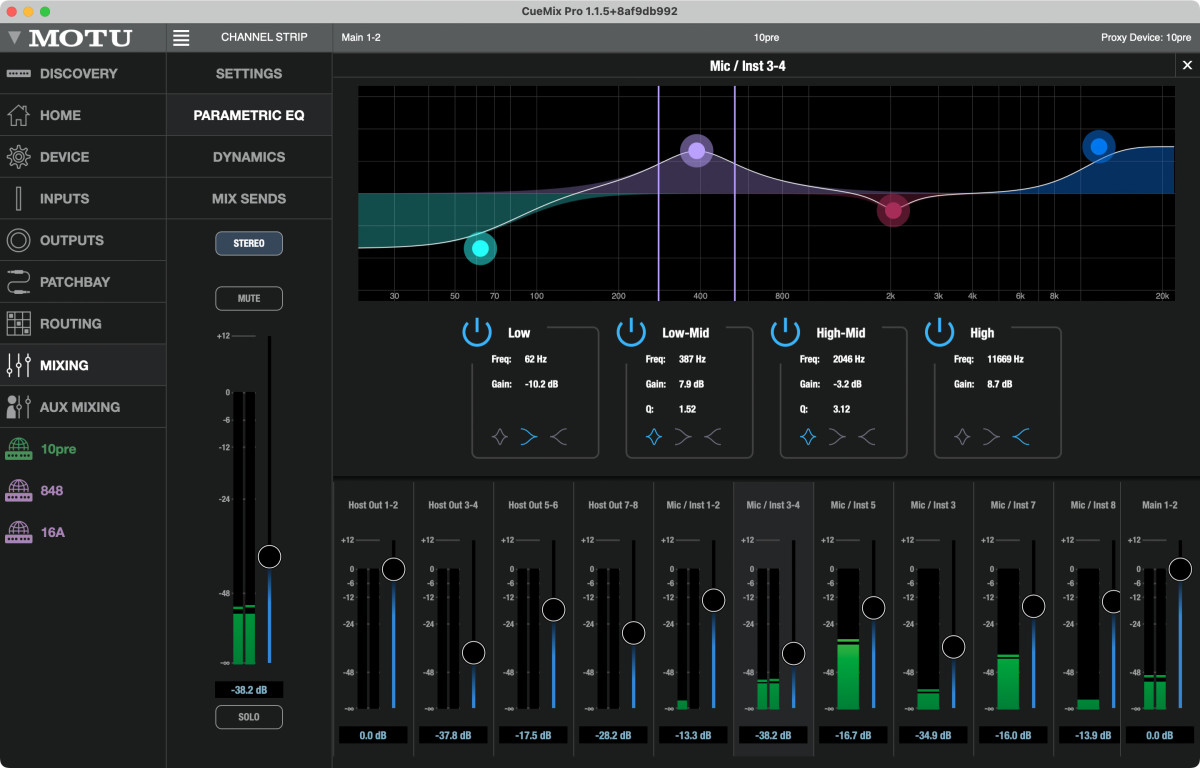Expand the MOTU logo dropdown triangle
The height and width of the screenshot is (768, 1200).
pos(14,38)
